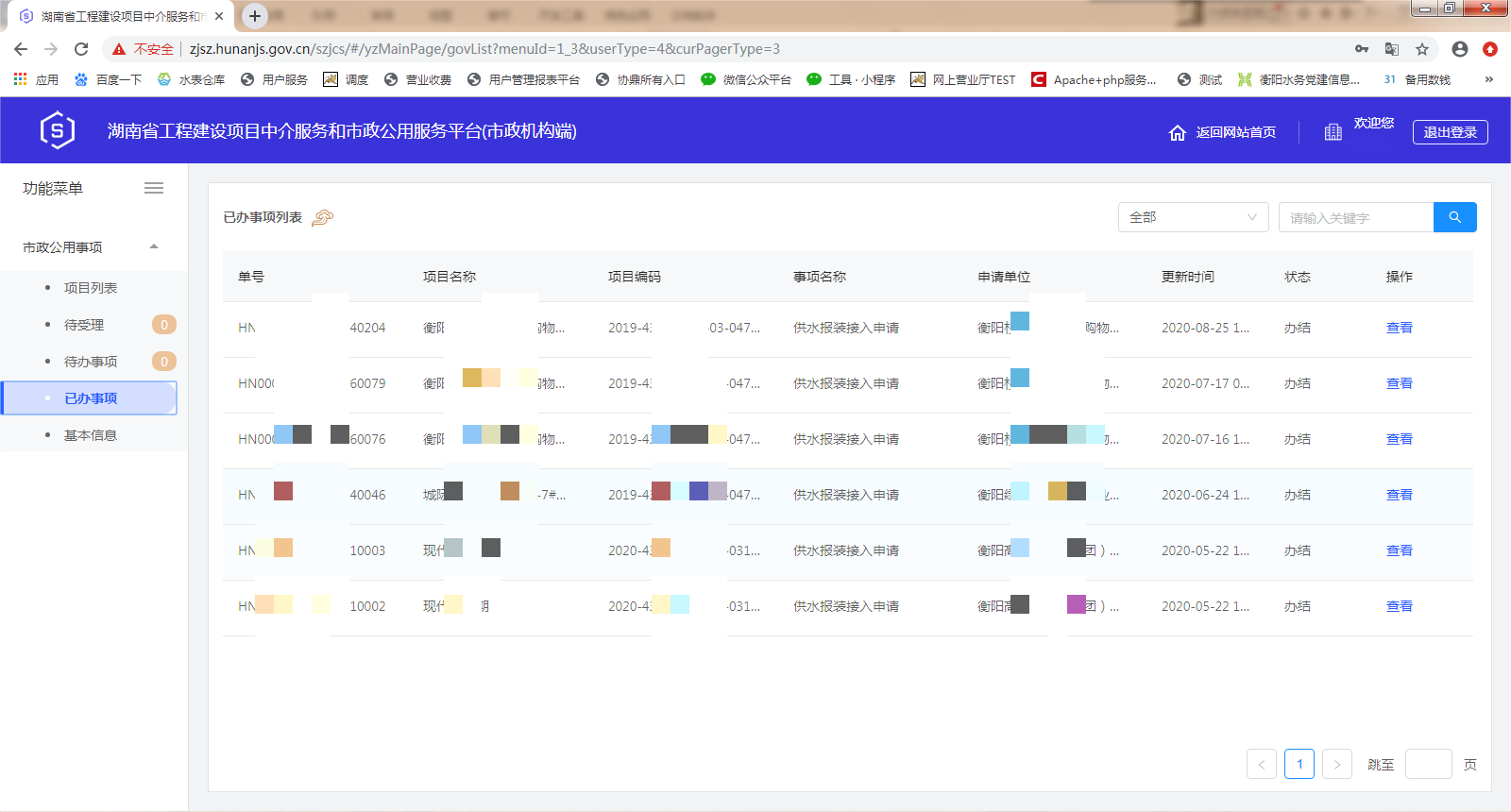This screenshot has height=812, width=1511.
Task: Click the 退出登录 button
Action: coord(1450,132)
